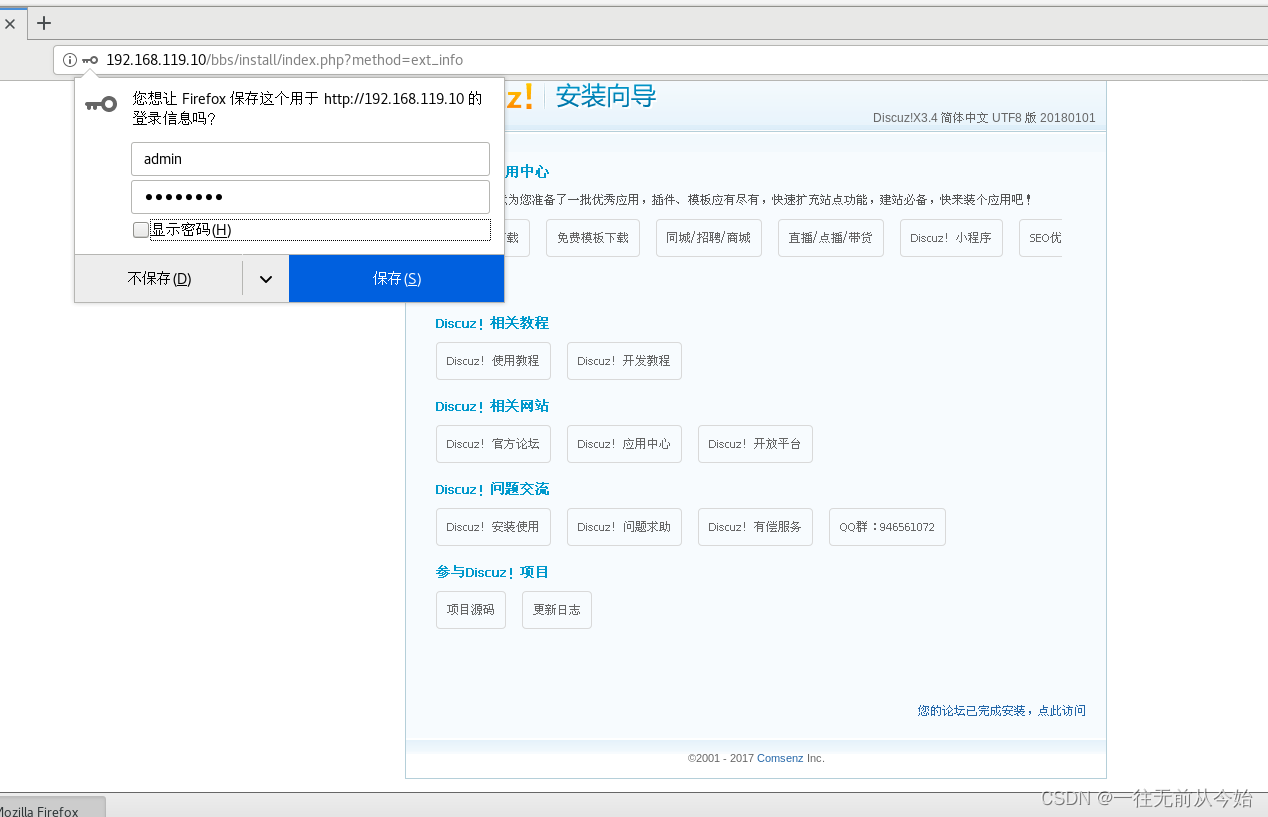Viewport: 1268px width, 817px height.
Task: Follow link 您的论坛已完成安装，点此访问
Action: [x=1002, y=711]
